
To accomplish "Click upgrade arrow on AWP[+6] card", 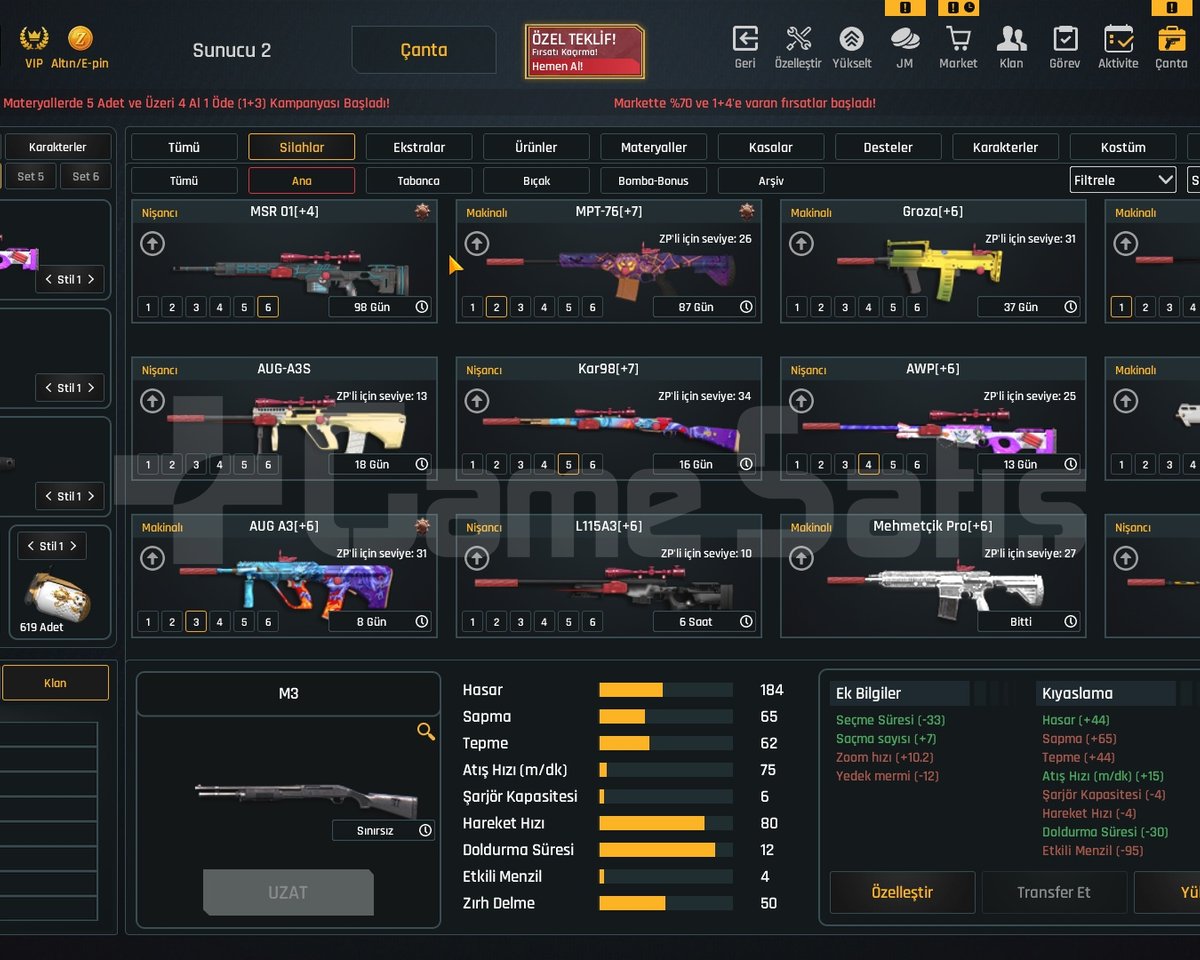I will point(801,401).
